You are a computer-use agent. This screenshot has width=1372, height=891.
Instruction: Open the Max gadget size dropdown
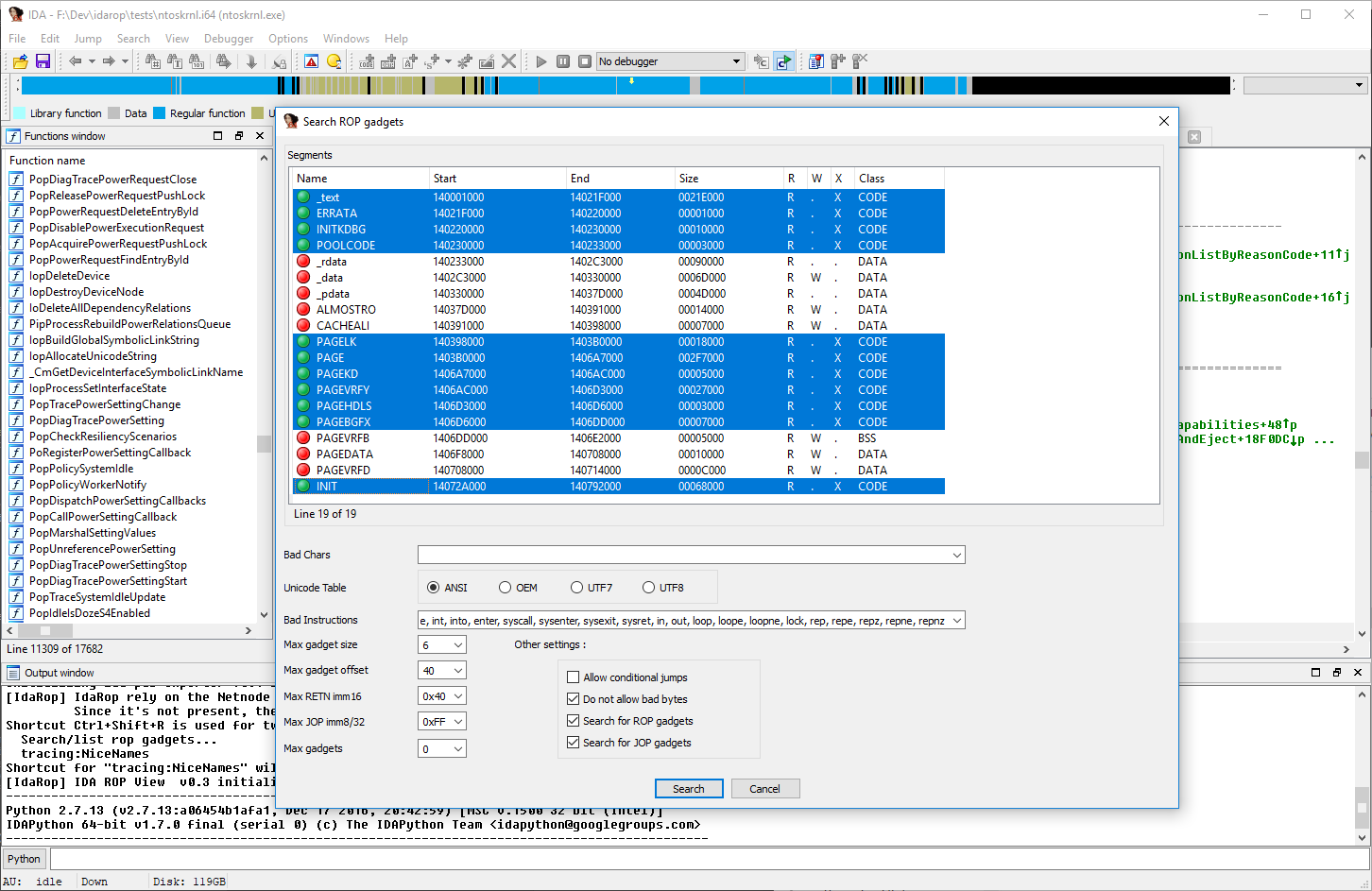pos(458,645)
